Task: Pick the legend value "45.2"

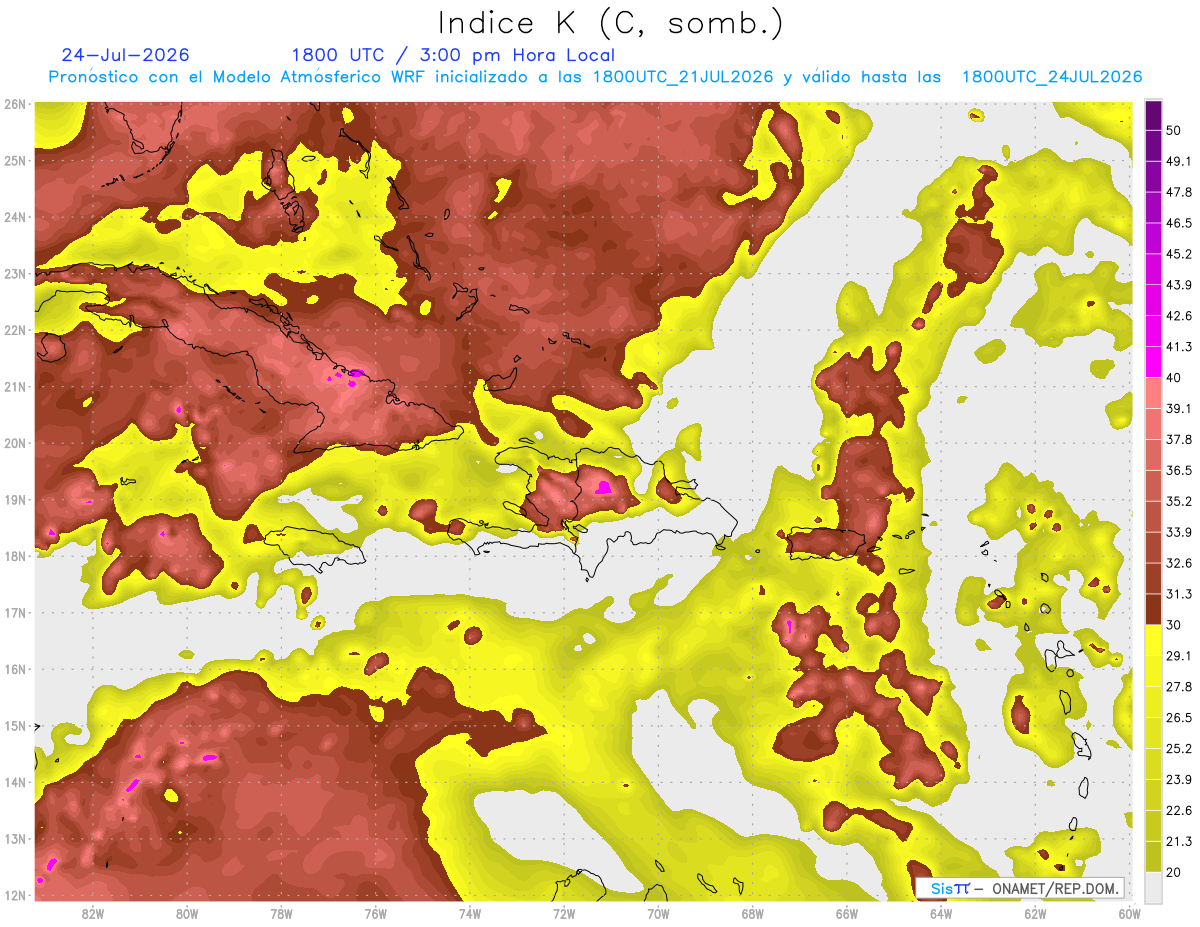Action: click(1179, 254)
